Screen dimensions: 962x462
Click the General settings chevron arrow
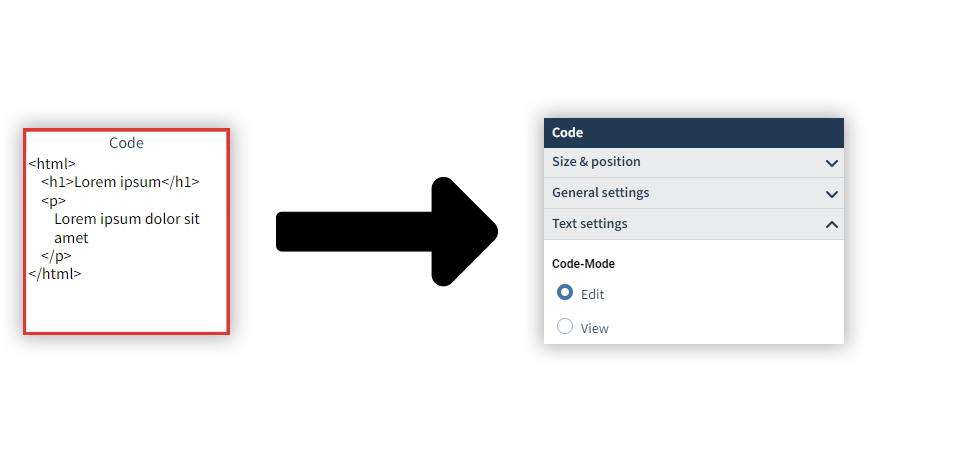831,194
